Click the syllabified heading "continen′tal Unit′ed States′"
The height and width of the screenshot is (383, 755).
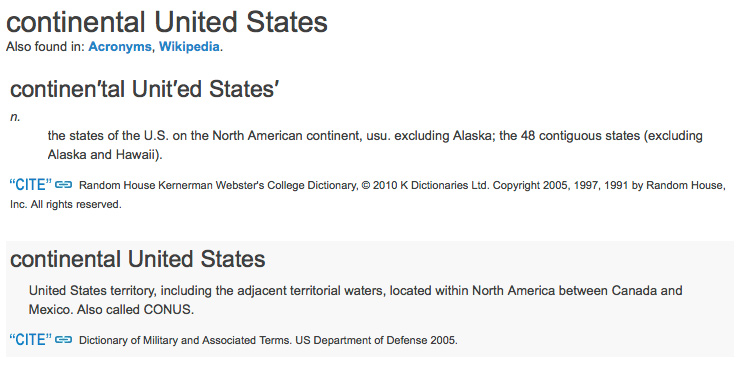point(144,89)
